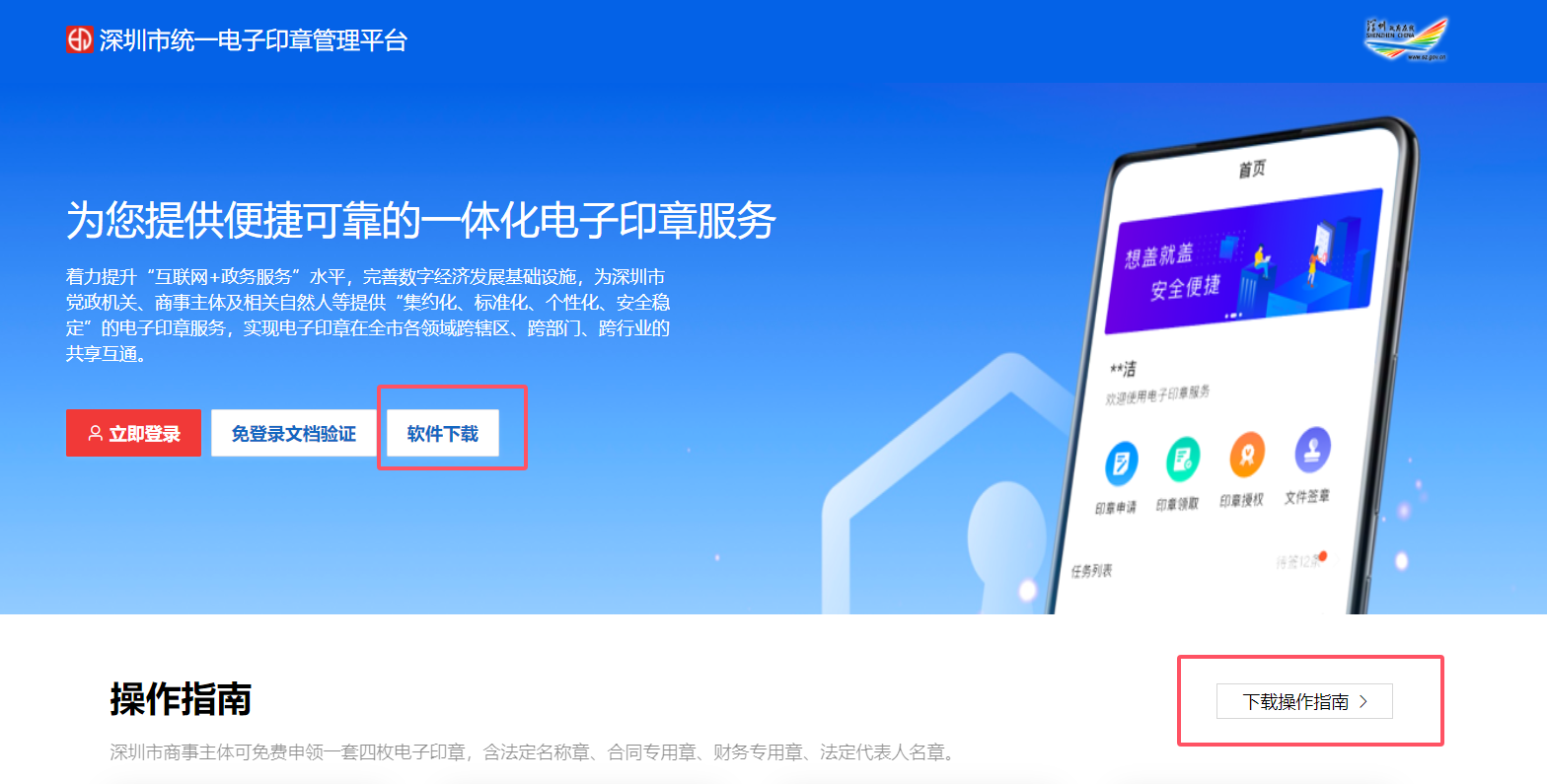The height and width of the screenshot is (784, 1547).
Task: Open the Shenzhen government portal logo
Action: pyautogui.click(x=1406, y=39)
